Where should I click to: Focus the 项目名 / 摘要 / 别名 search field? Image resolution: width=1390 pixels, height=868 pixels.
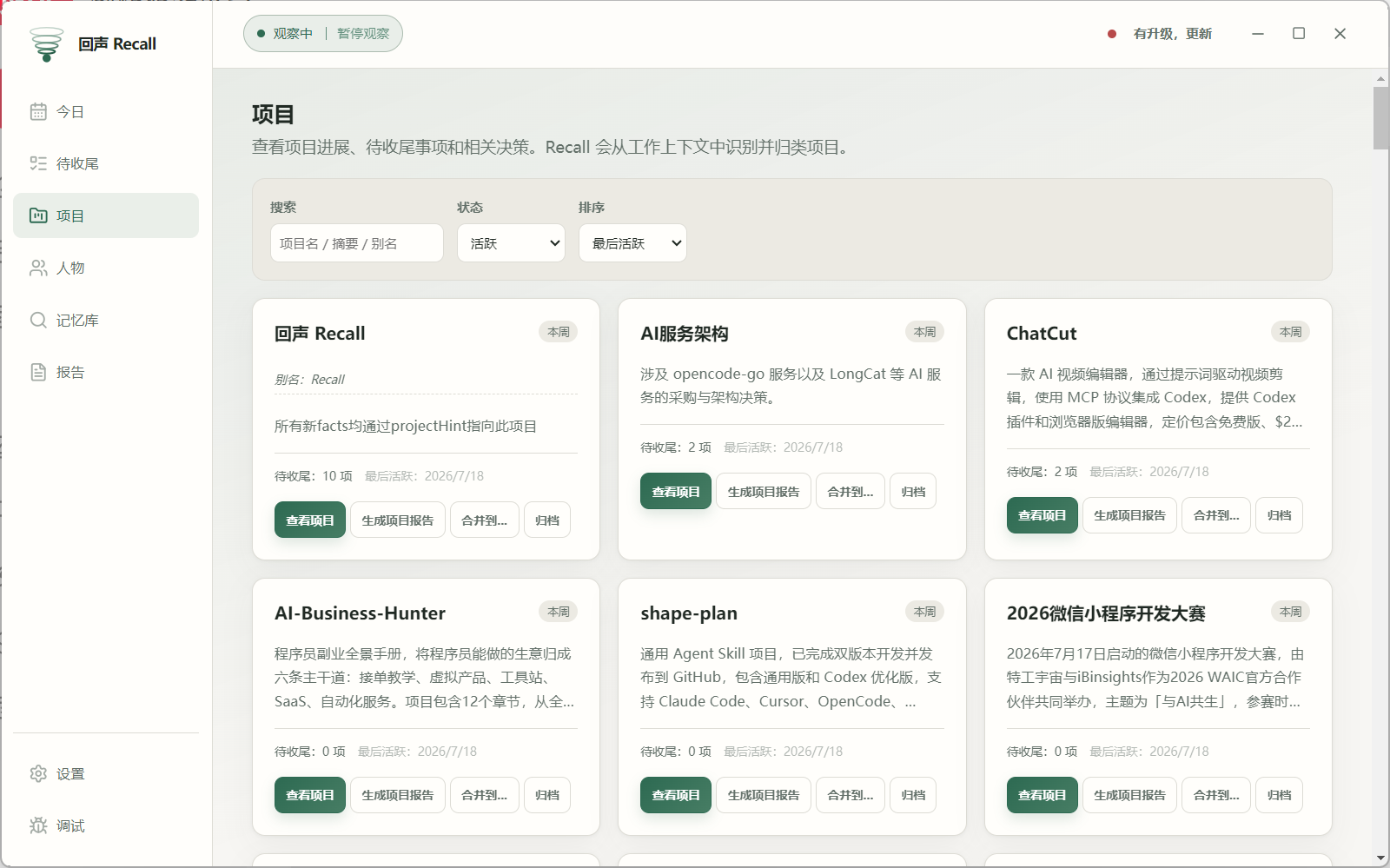(x=357, y=243)
